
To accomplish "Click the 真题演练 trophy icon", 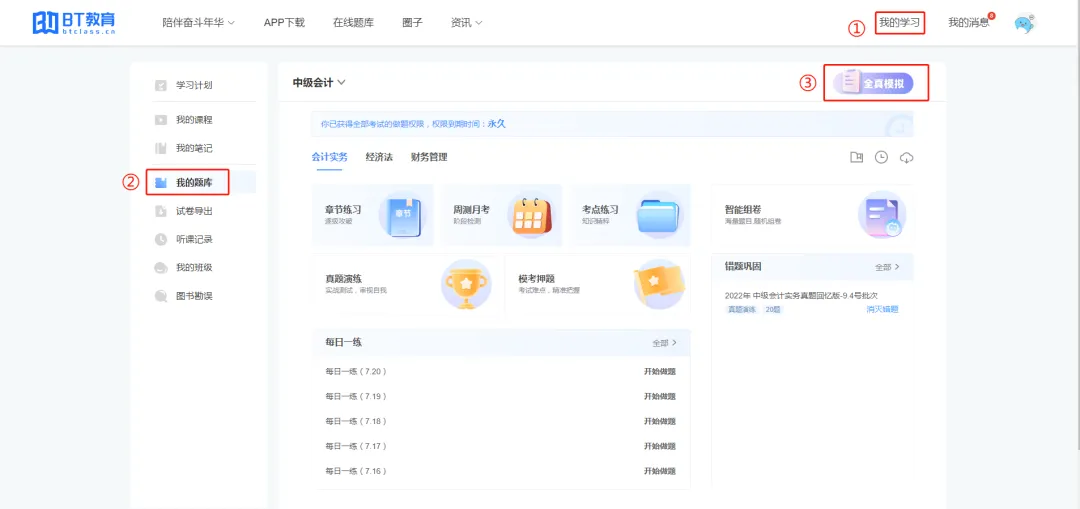I will pos(466,284).
